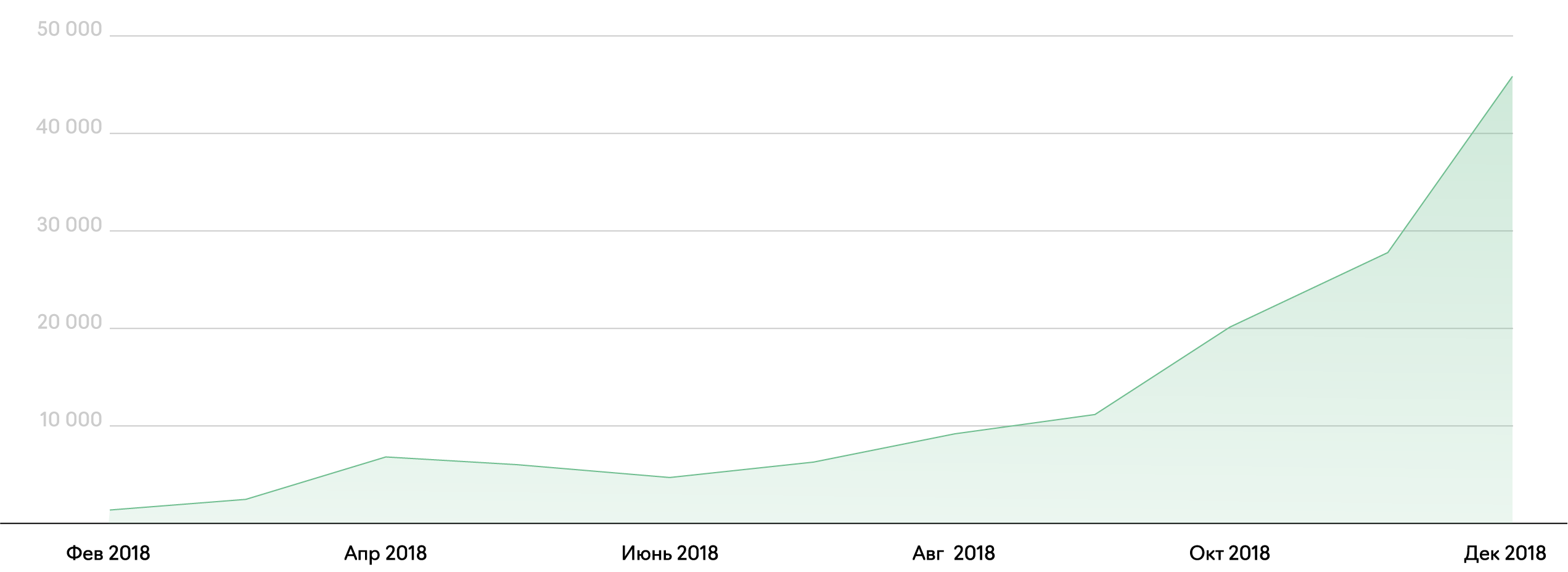Click the line's bend between Авг and Окт 2018
1568x572 pixels.
(x=1094, y=415)
